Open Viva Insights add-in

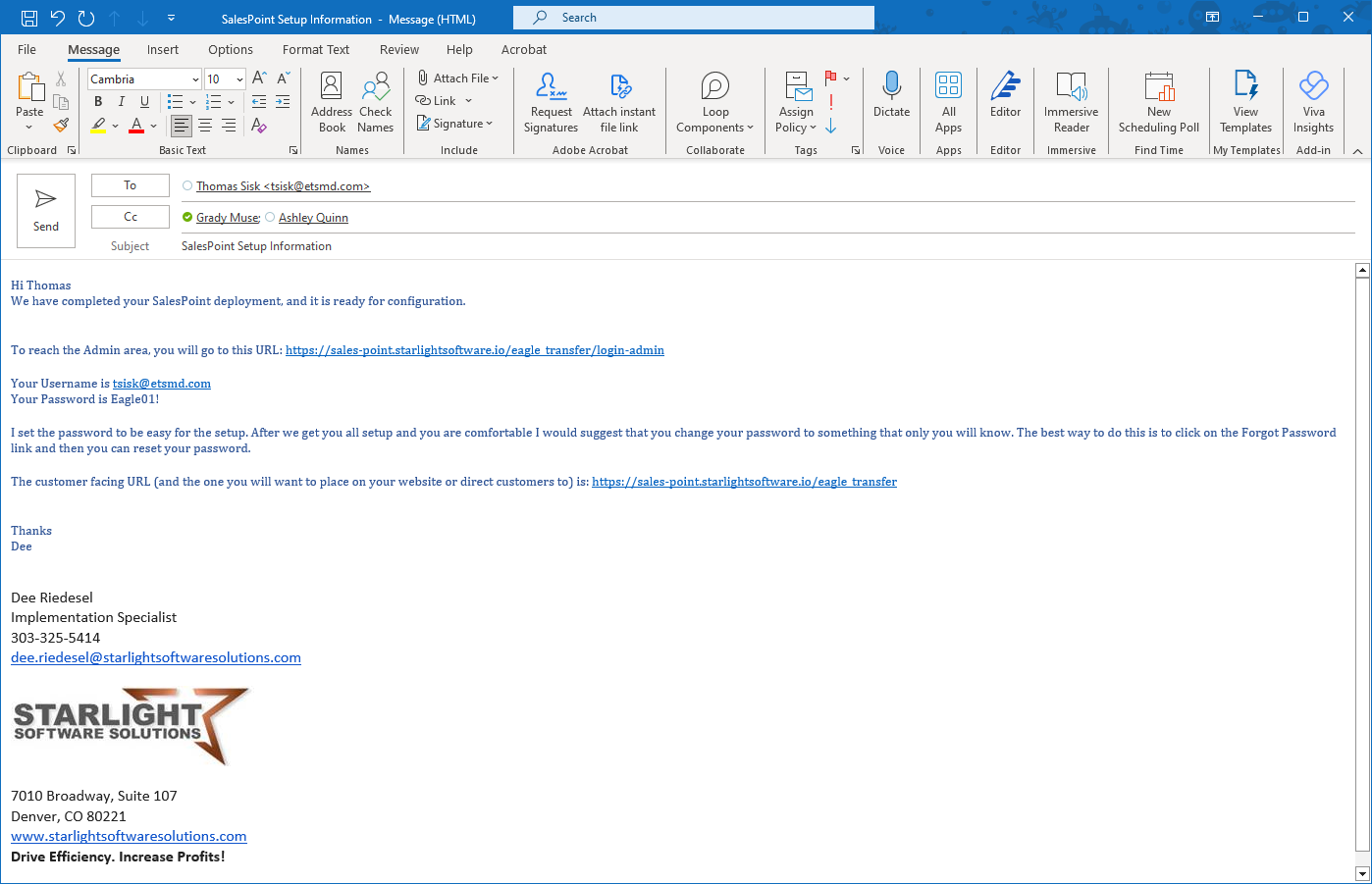(x=1313, y=102)
